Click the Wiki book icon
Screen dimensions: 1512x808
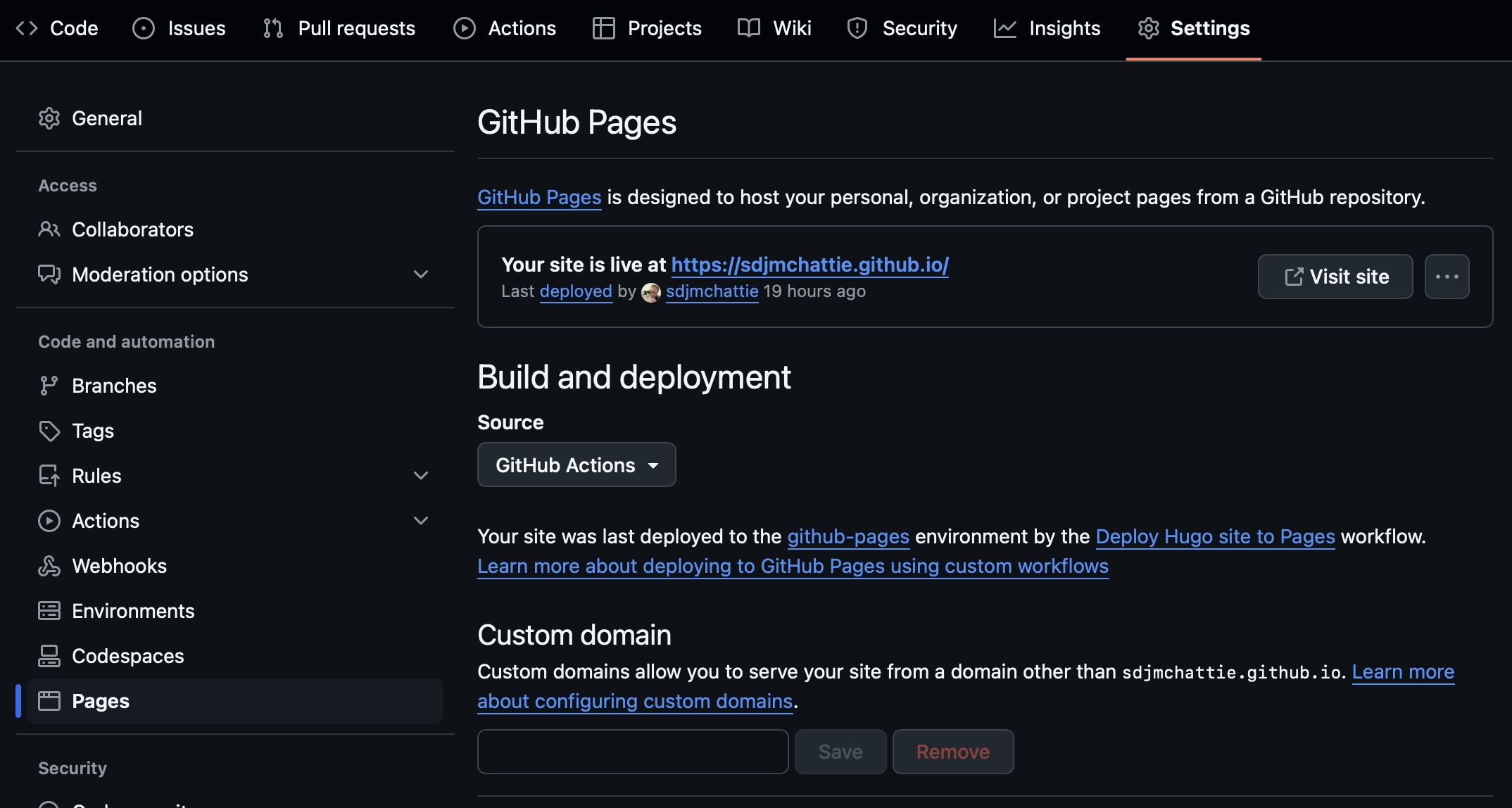point(749,28)
